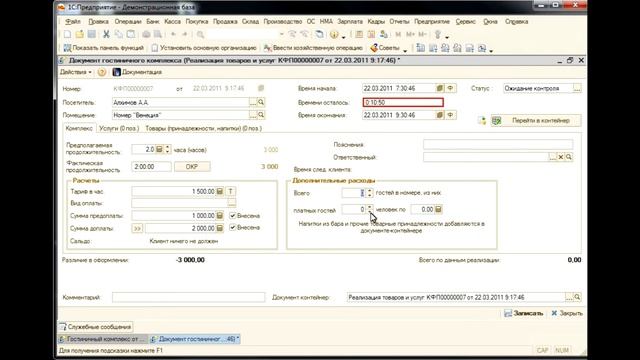Click the Пояснения input field
The width and height of the screenshot is (640, 360).
[x=498, y=144]
